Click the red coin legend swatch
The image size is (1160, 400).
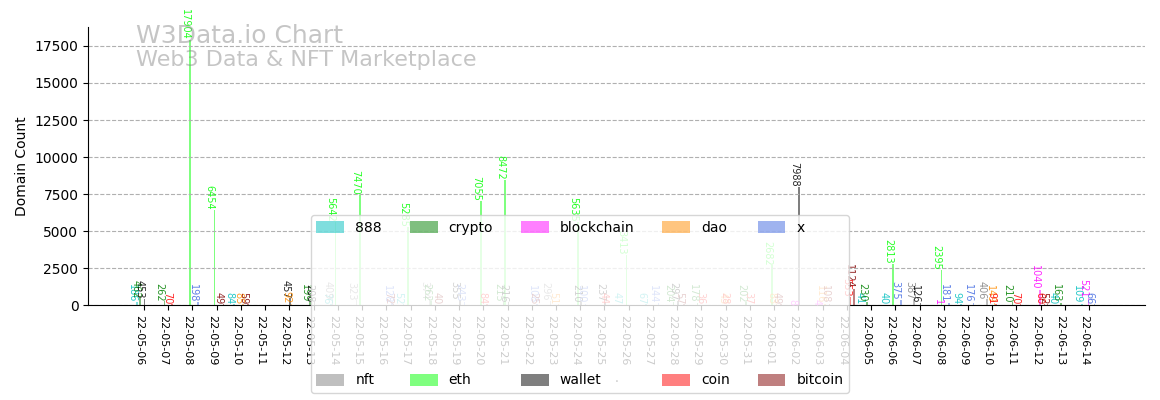[x=676, y=380]
